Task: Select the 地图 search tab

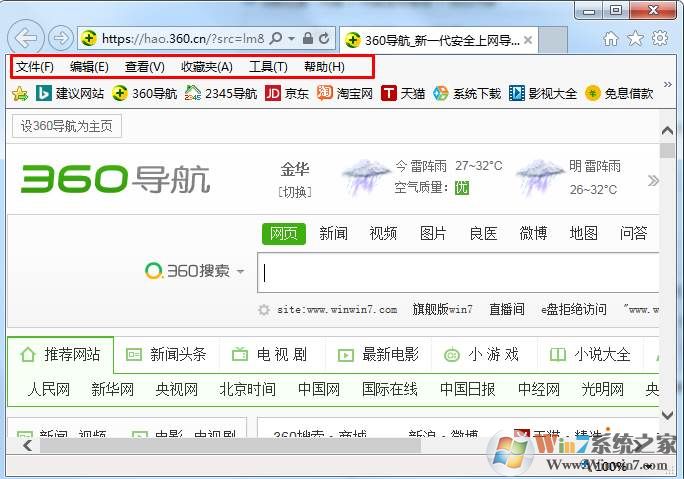Action: coord(584,233)
